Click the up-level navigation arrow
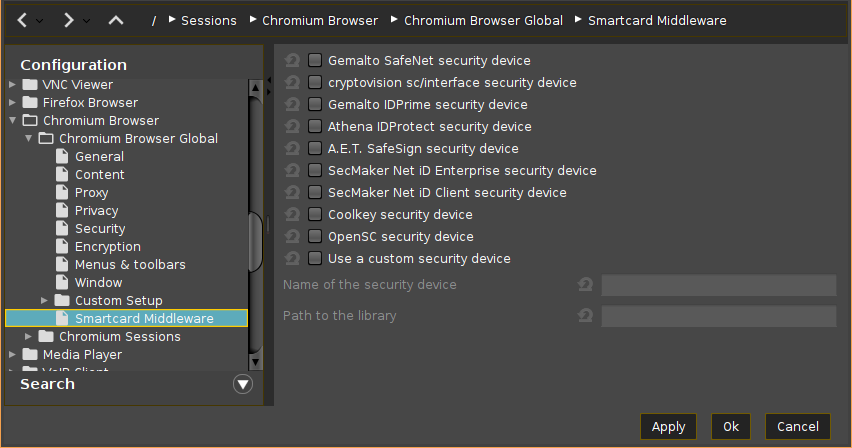This screenshot has height=448, width=852. coord(116,20)
